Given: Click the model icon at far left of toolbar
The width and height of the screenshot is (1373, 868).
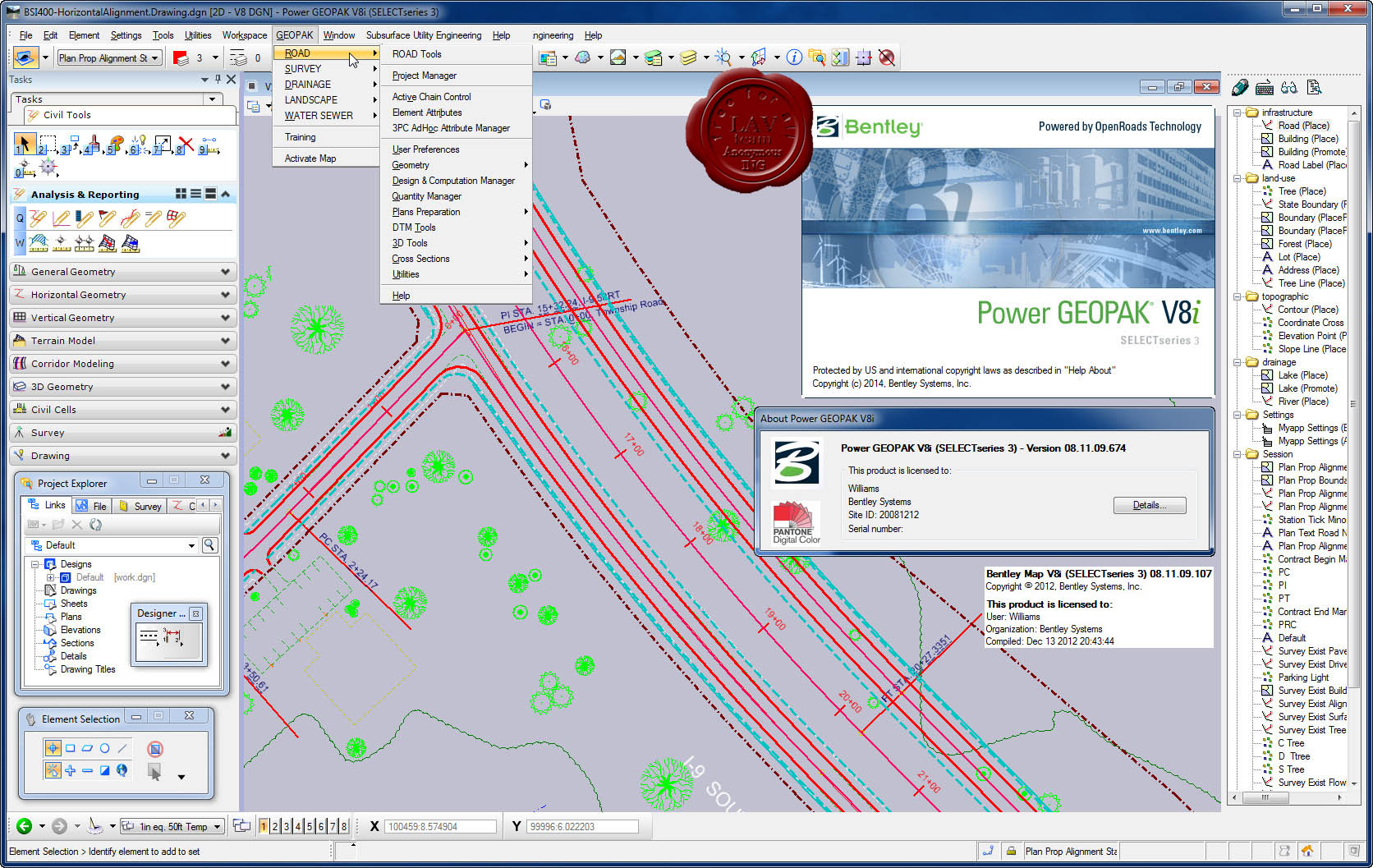Looking at the screenshot, I should tap(25, 57).
